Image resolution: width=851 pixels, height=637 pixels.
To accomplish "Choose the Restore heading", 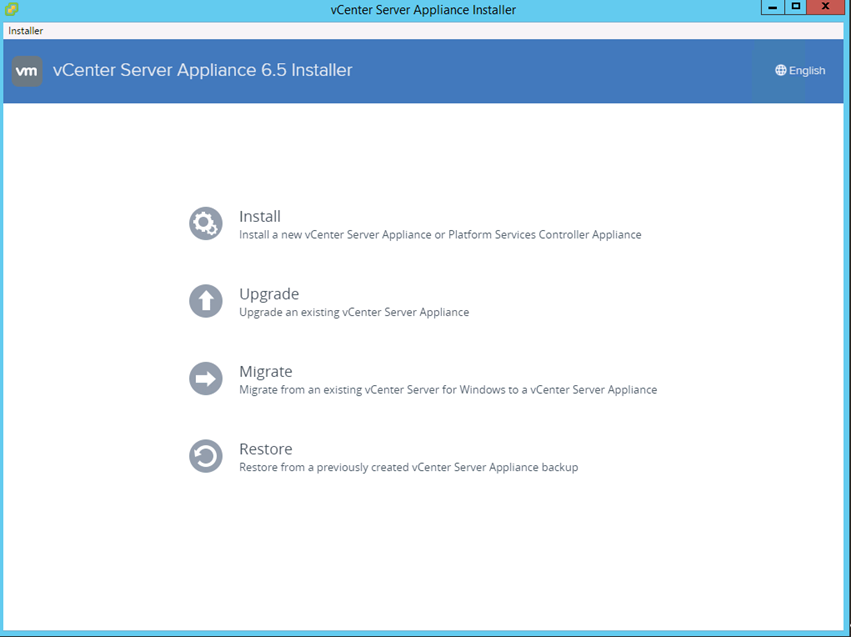I will [266, 450].
